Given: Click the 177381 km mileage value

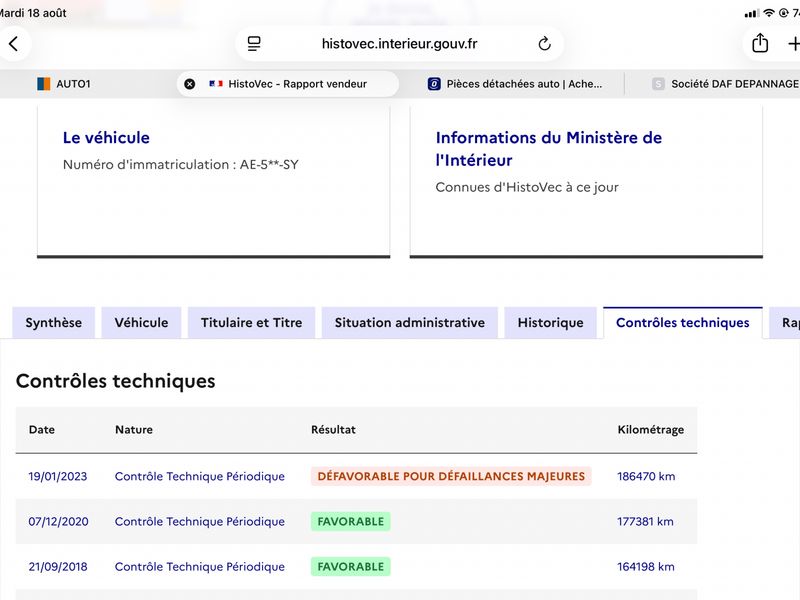Looking at the screenshot, I should [x=645, y=521].
